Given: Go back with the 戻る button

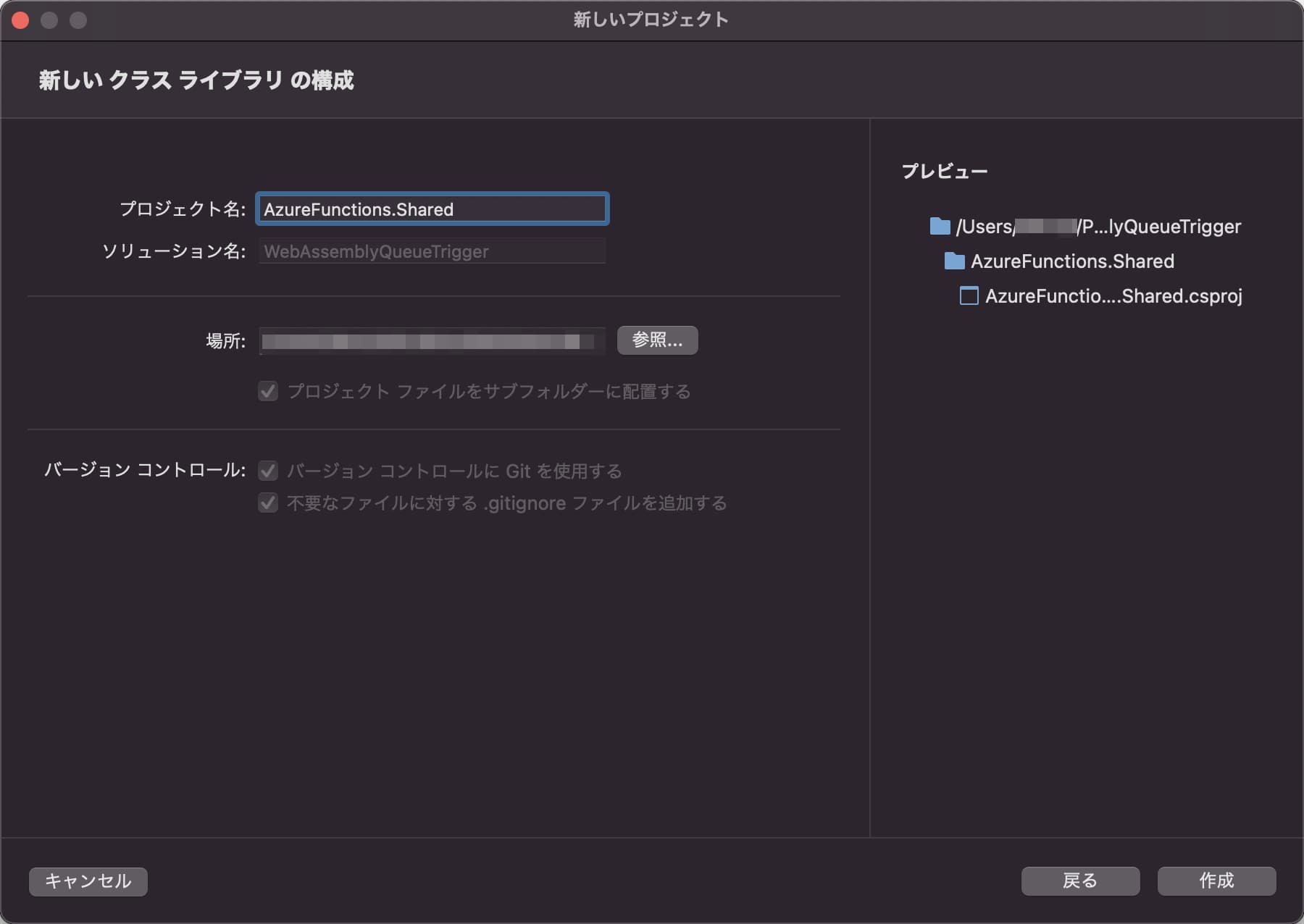Looking at the screenshot, I should 1080,881.
